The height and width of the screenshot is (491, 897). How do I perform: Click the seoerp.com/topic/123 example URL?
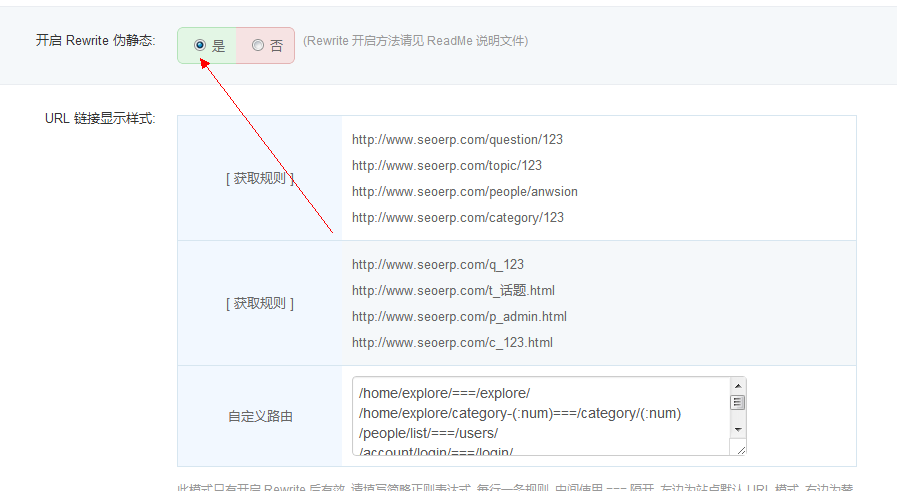(x=446, y=166)
